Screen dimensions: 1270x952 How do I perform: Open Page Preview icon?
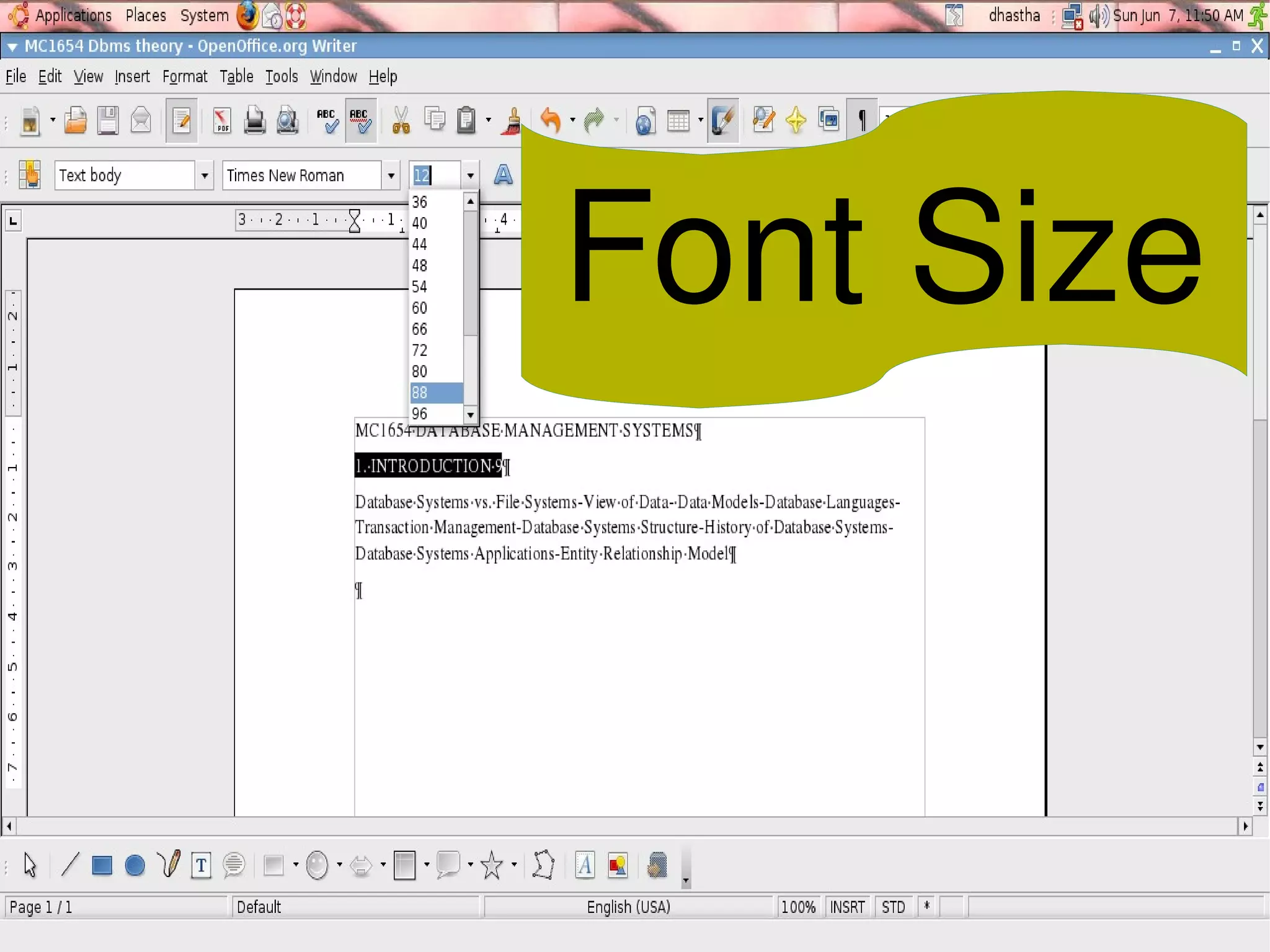287,120
